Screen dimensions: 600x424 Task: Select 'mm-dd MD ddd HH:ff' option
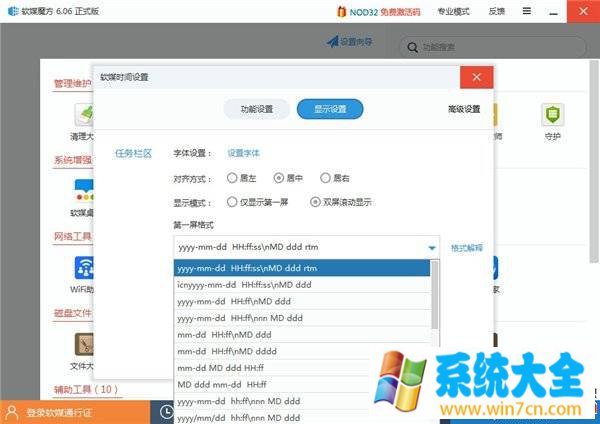coord(272,368)
